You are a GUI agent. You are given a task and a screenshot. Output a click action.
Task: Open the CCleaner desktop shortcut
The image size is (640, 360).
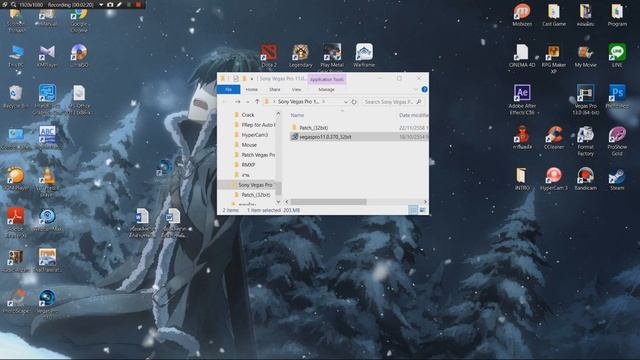554,138
